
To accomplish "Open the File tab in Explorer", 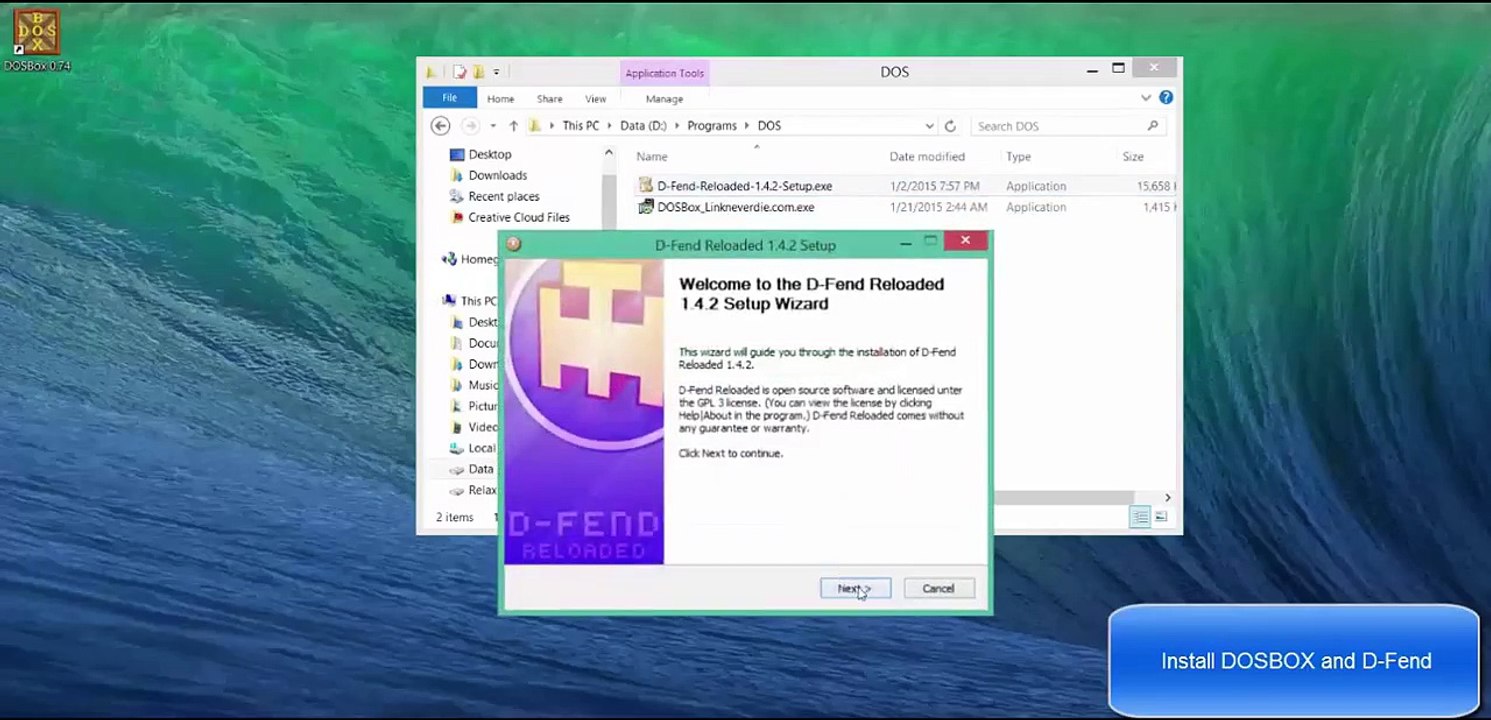I will click(450, 98).
